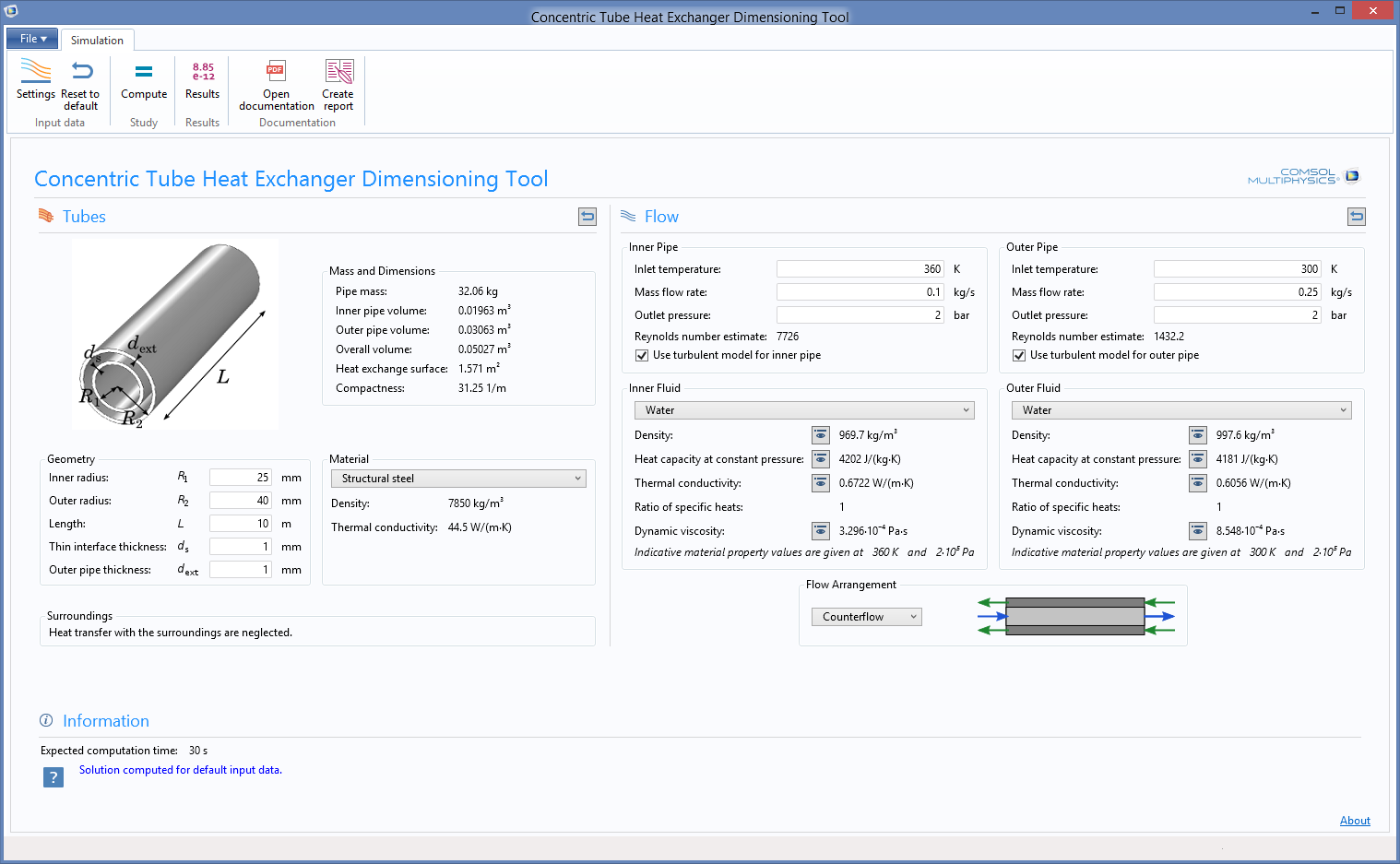The width and height of the screenshot is (1400, 864).
Task: Click Open documentation PDF icon
Action: (276, 72)
